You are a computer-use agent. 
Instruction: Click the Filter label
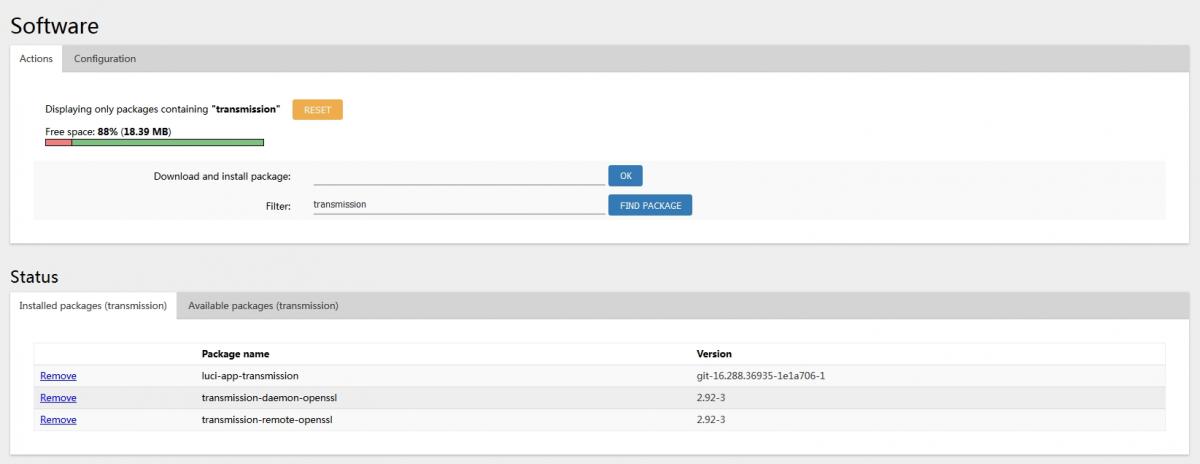(278, 205)
